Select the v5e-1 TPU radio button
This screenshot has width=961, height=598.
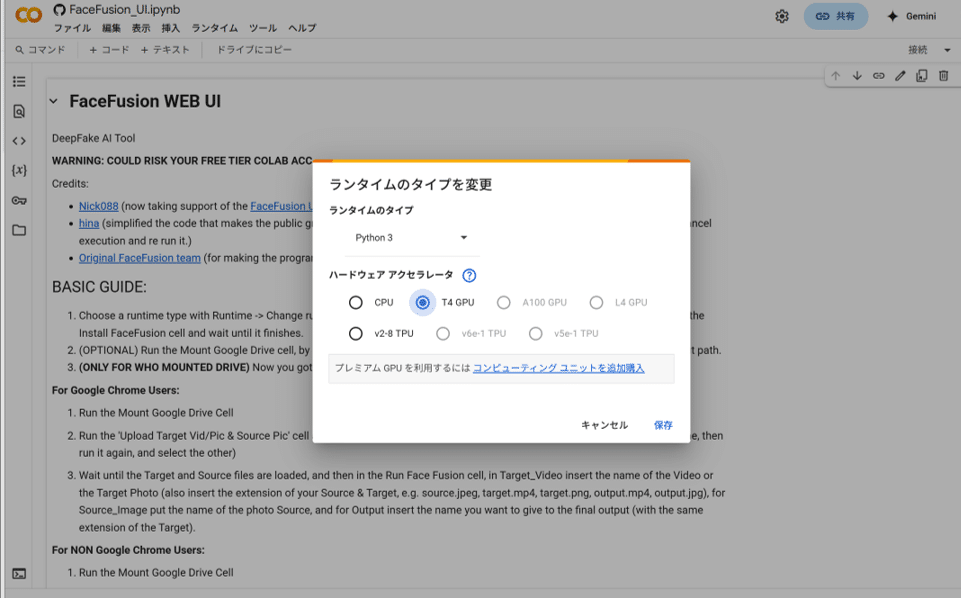536,333
